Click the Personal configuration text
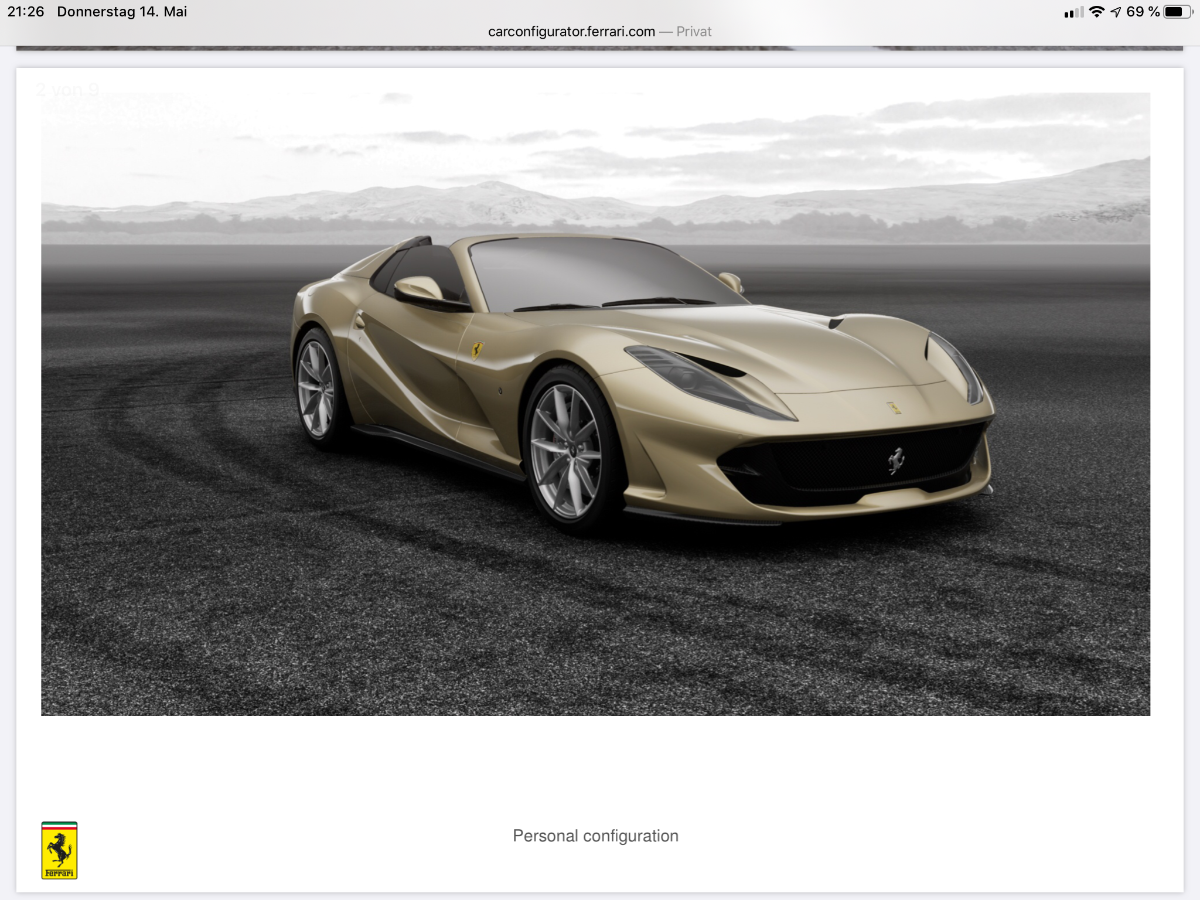Image resolution: width=1200 pixels, height=900 pixels. (595, 836)
